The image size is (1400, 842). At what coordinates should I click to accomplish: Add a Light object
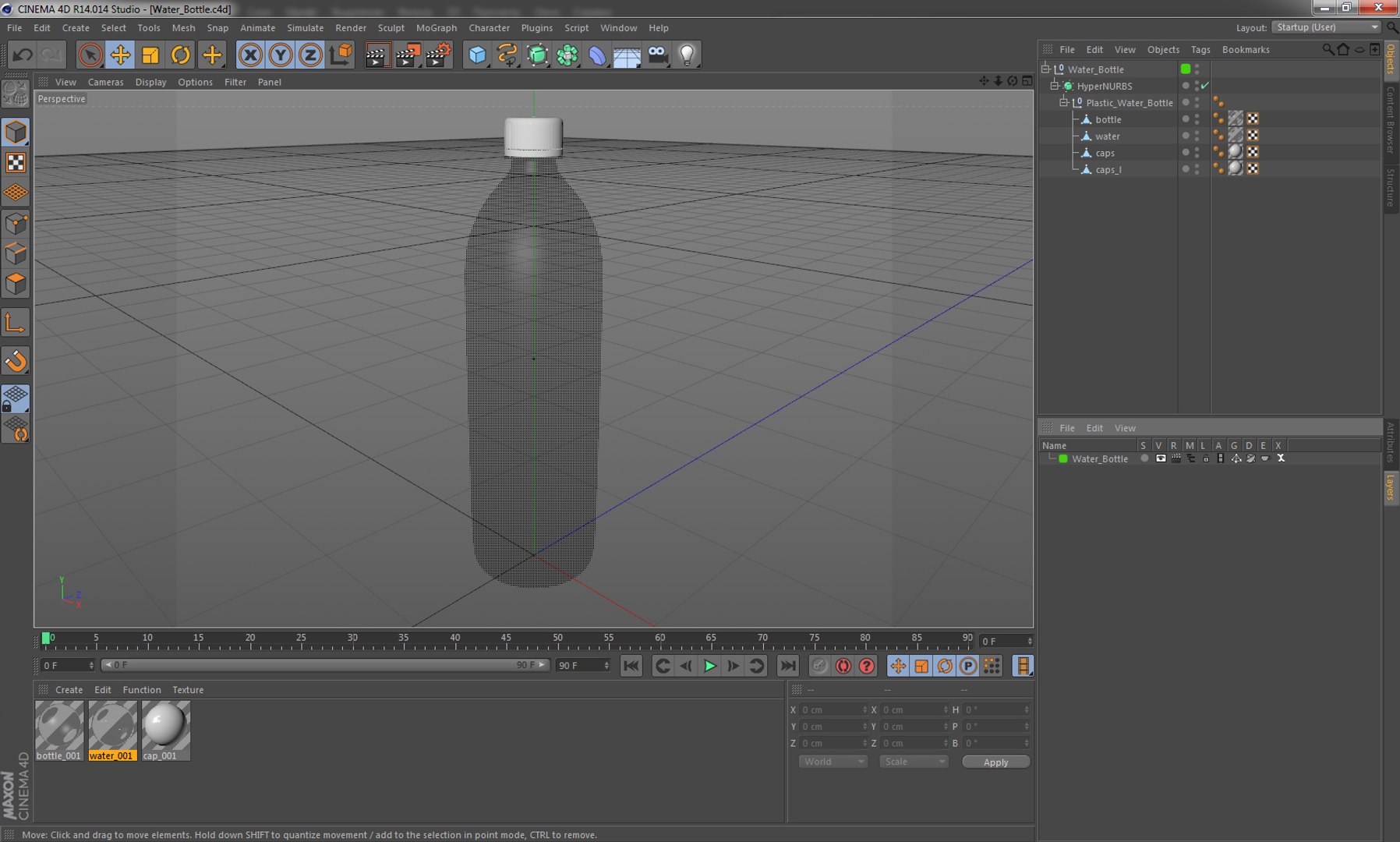pyautogui.click(x=687, y=55)
